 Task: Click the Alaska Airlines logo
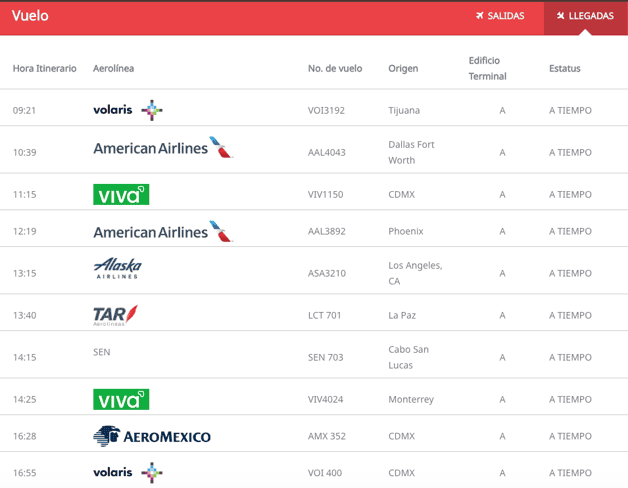118,268
